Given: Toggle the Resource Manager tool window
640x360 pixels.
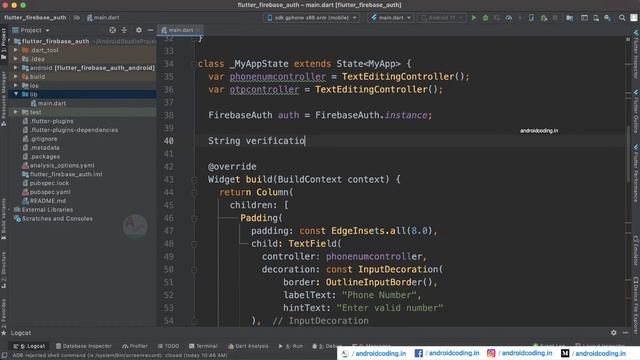Looking at the screenshot, I should point(4,98).
